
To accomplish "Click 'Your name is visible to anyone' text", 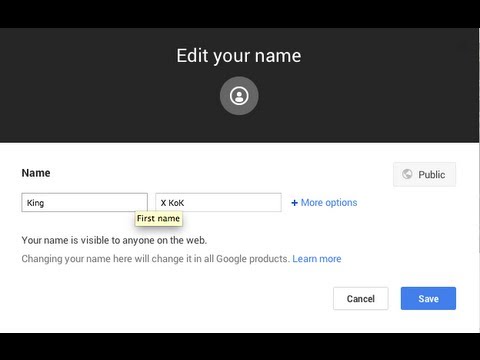I will pyautogui.click(x=114, y=240).
